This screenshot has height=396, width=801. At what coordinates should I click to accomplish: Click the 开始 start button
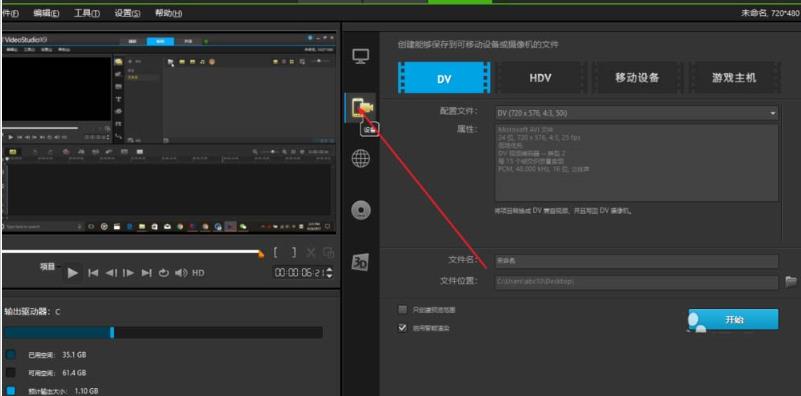[734, 319]
